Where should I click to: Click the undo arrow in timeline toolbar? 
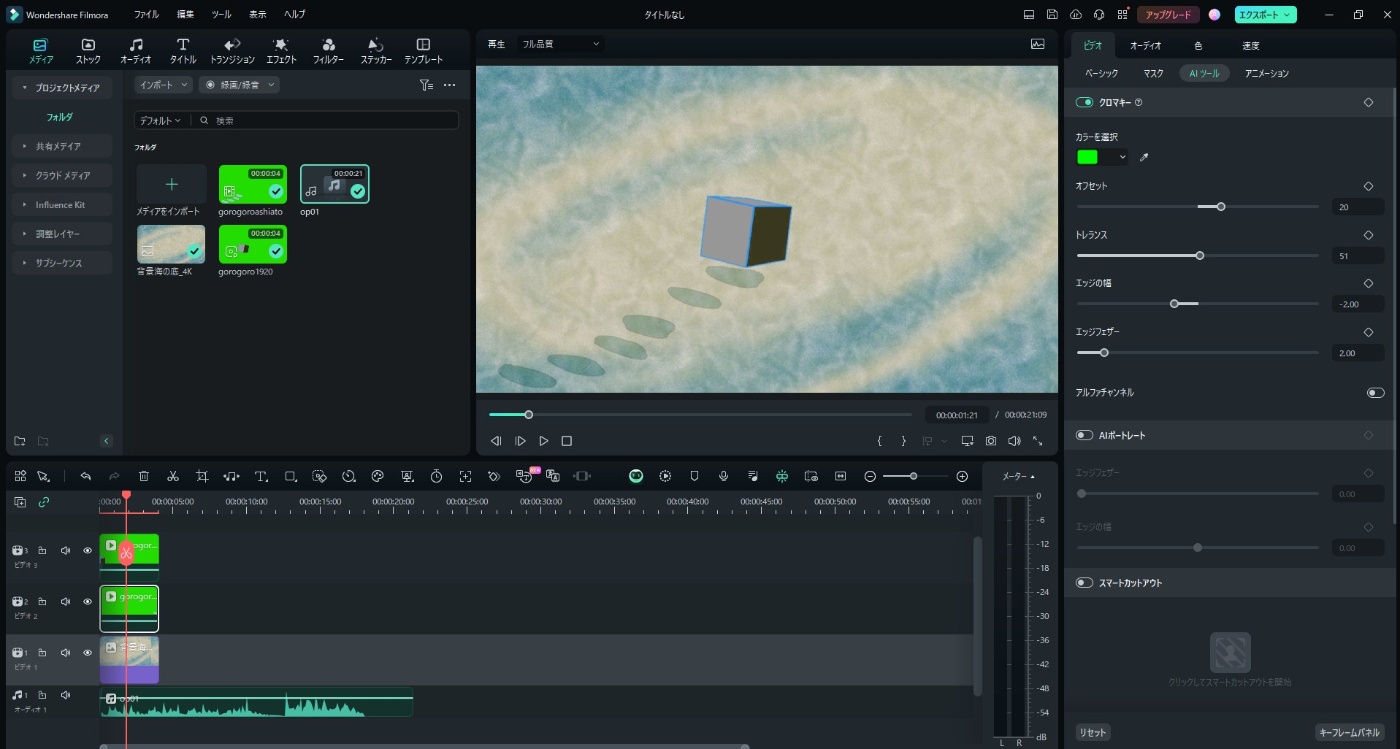[86, 477]
